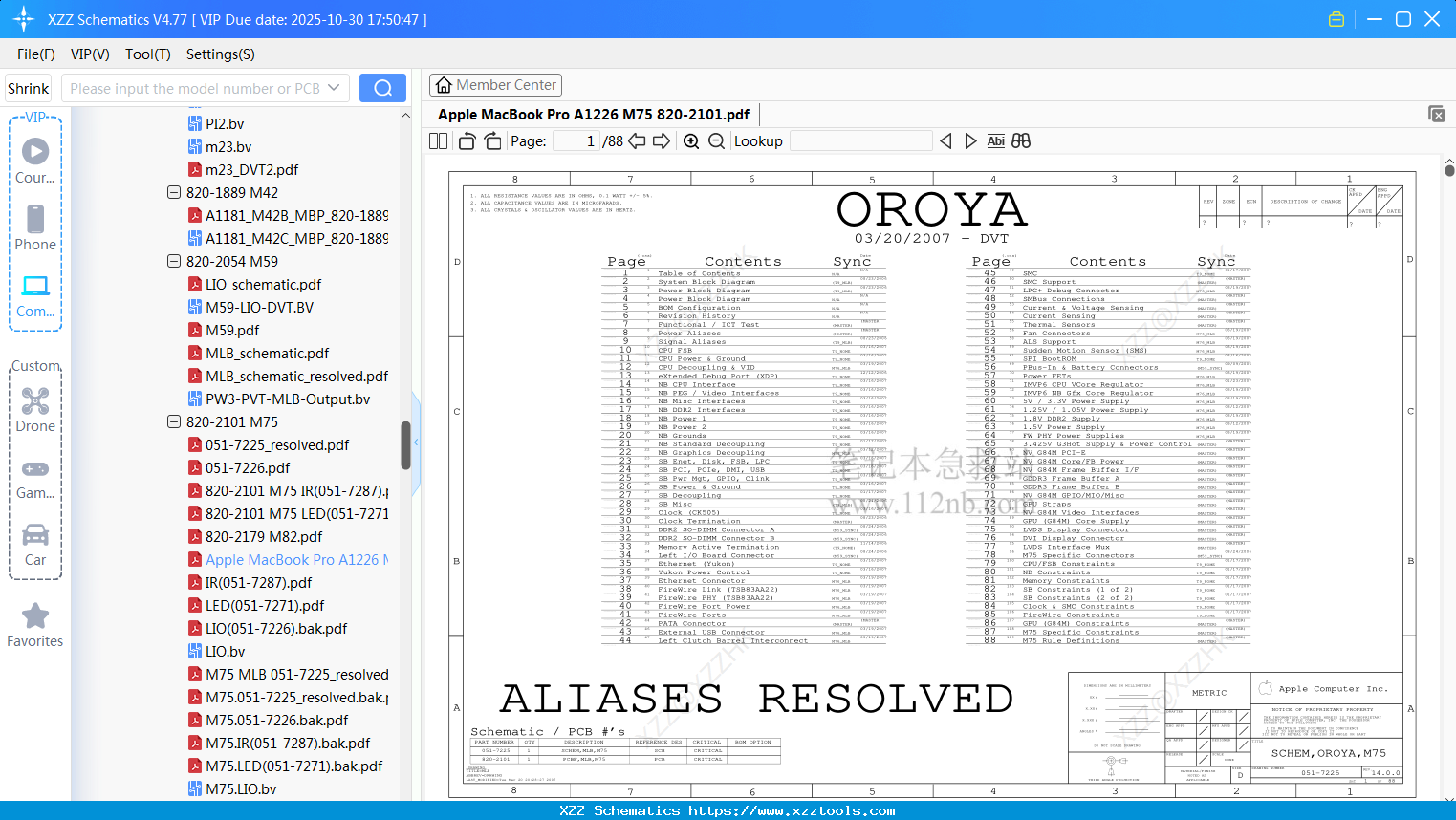Open LED(051-7271).pdf file

tap(265, 605)
